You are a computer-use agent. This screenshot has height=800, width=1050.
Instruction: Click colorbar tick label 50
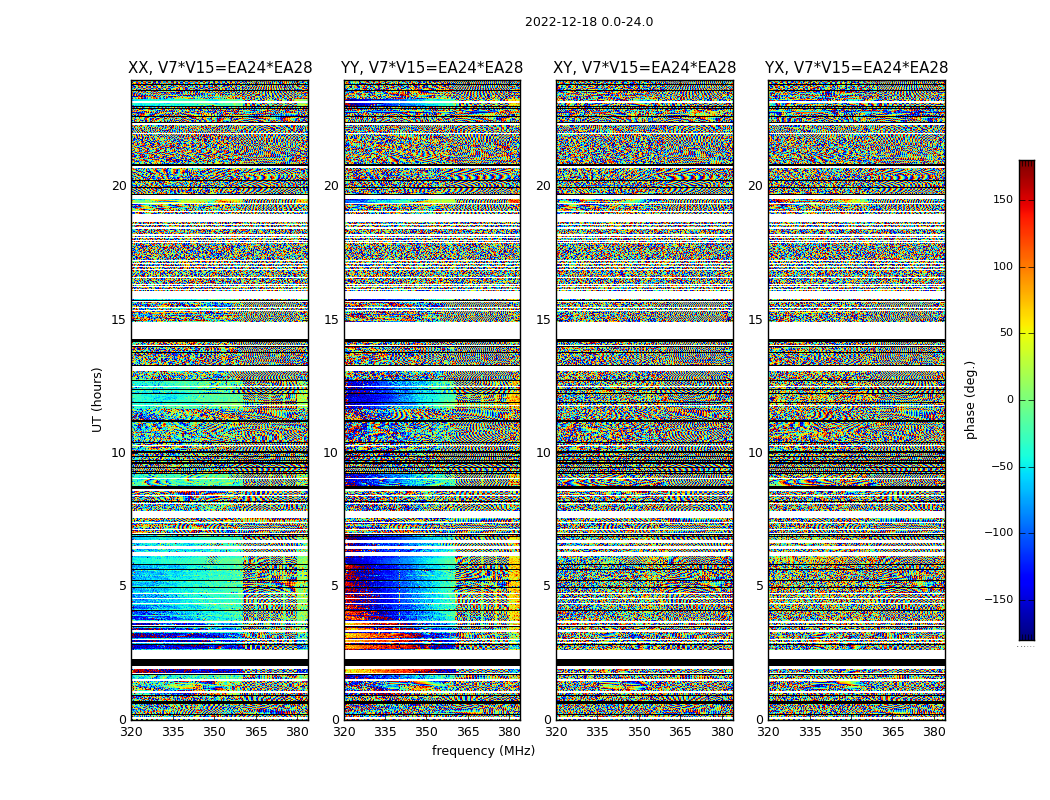(1006, 333)
